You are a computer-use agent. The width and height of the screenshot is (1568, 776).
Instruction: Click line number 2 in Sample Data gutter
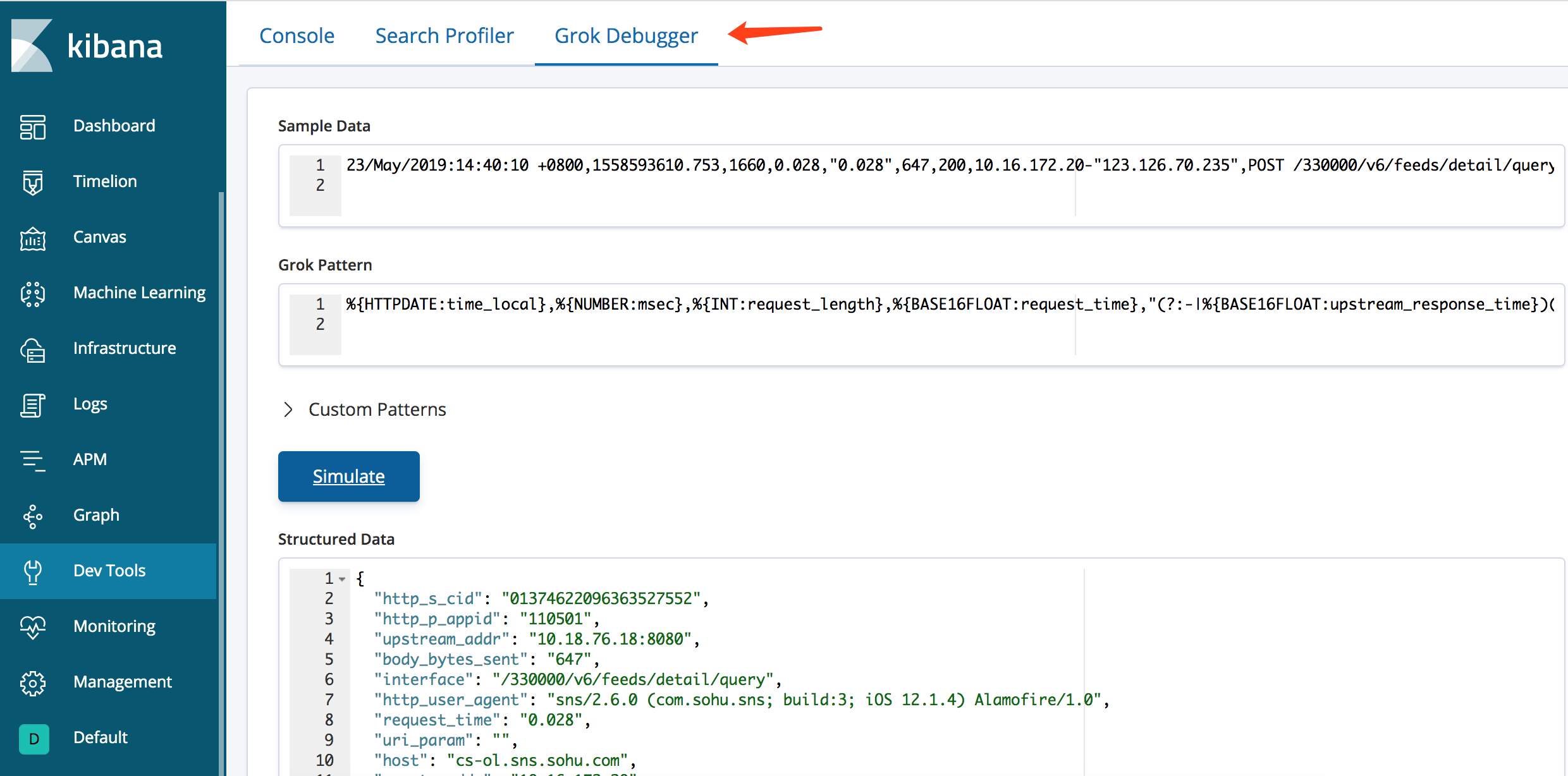pyautogui.click(x=320, y=186)
